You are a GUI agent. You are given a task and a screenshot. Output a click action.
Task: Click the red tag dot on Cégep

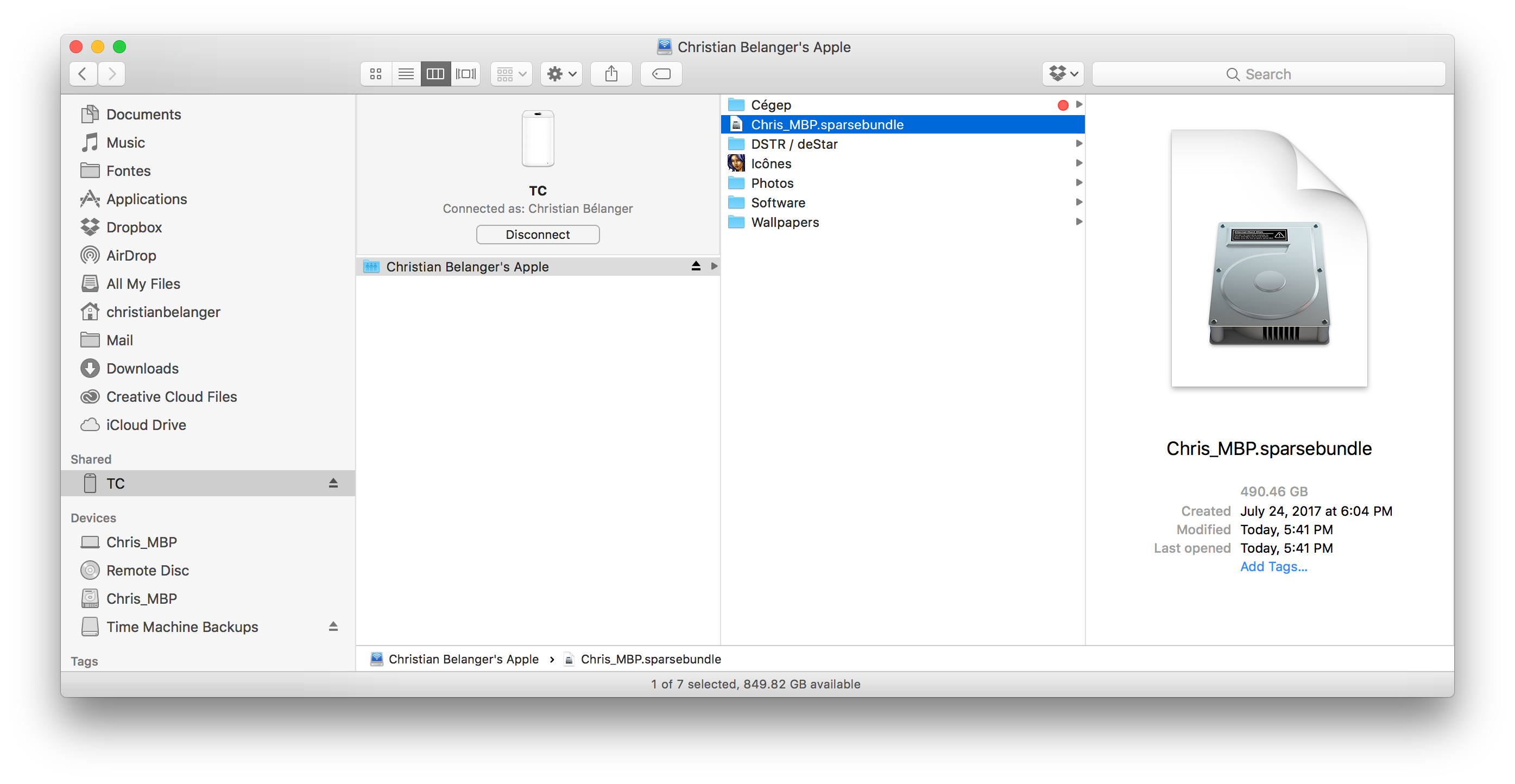[1063, 105]
